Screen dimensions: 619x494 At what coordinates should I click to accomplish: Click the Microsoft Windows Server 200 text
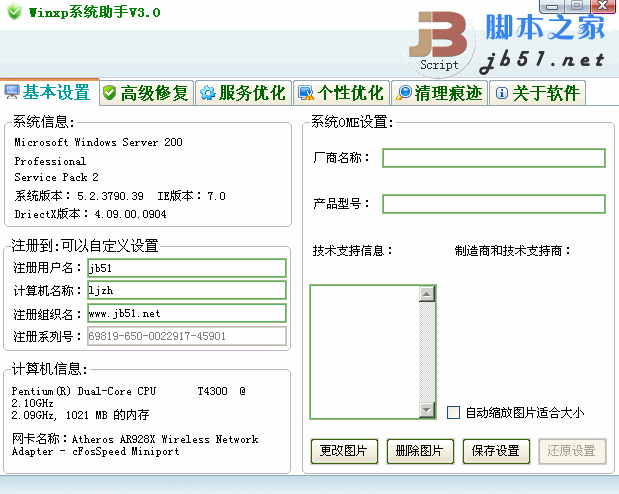98,142
